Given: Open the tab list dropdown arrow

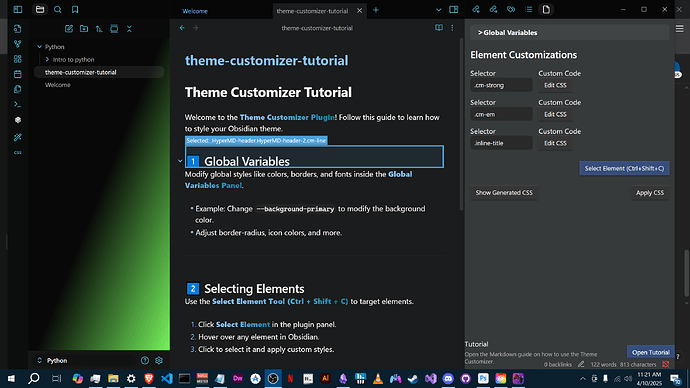Looking at the screenshot, I should click(438, 10).
